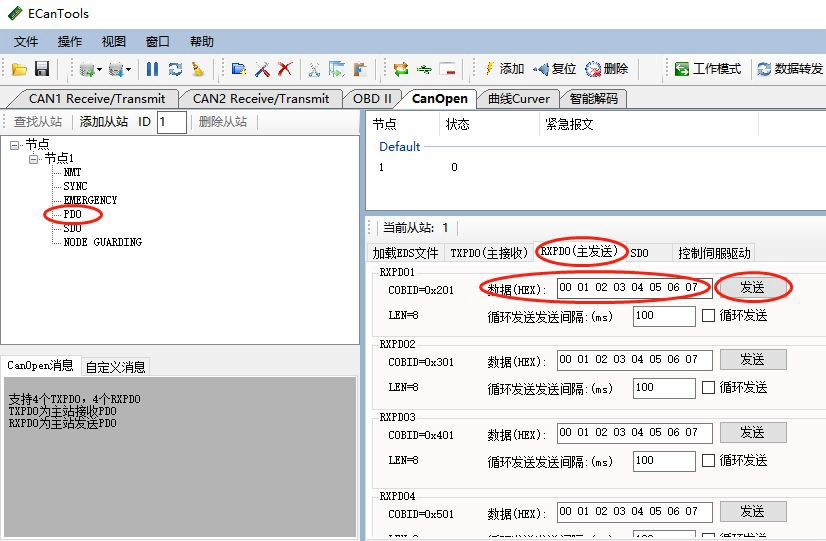Image resolution: width=826 pixels, height=541 pixels.
Task: Open dropdown arrow beside first device icon
Action: (x=100, y=70)
